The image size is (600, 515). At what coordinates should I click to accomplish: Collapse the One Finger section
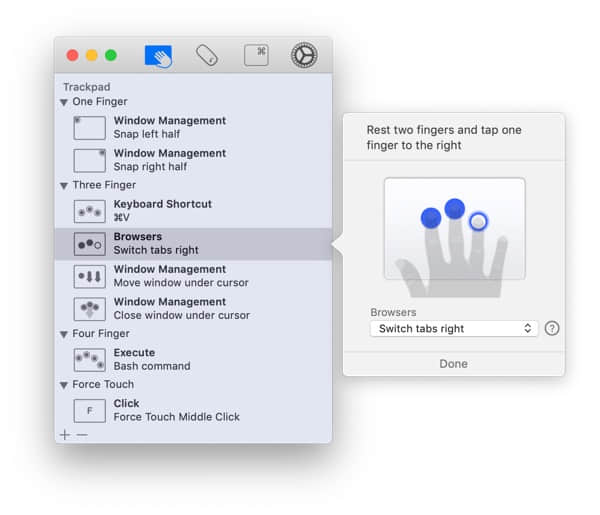pos(64,102)
